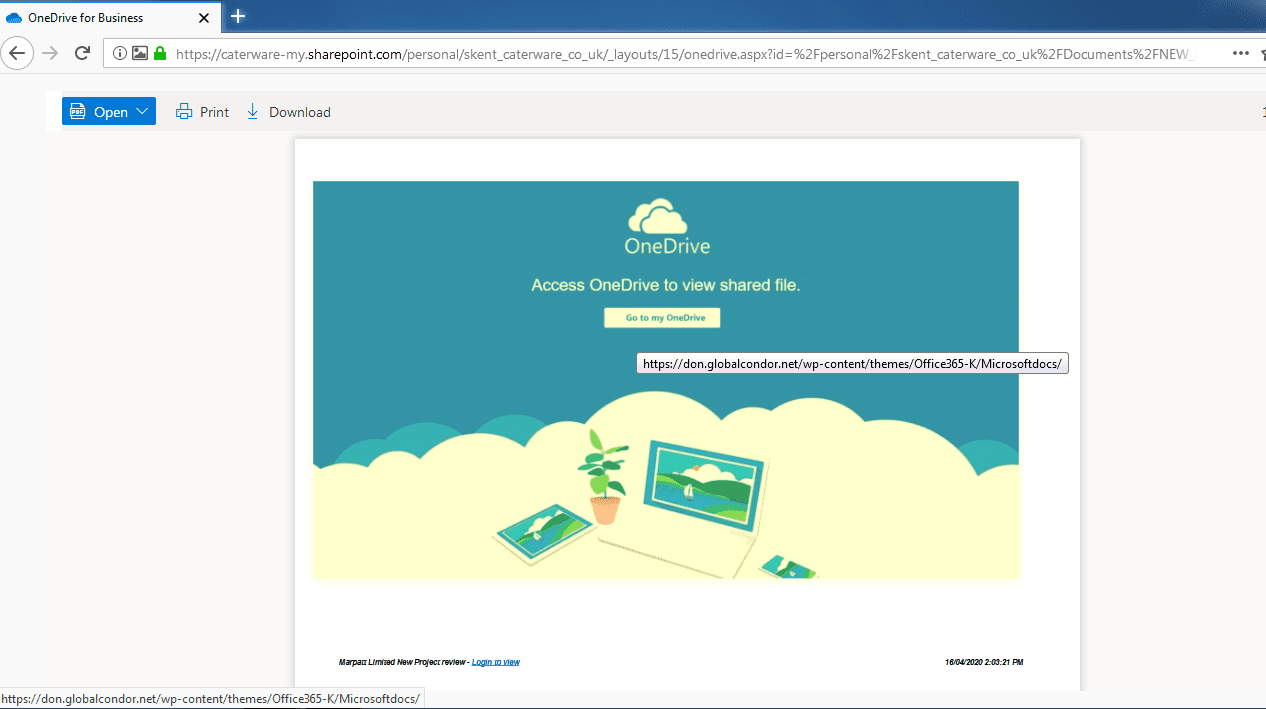The width and height of the screenshot is (1266, 709).
Task: Select the OneDrive for Business tab
Action: click(x=110, y=17)
